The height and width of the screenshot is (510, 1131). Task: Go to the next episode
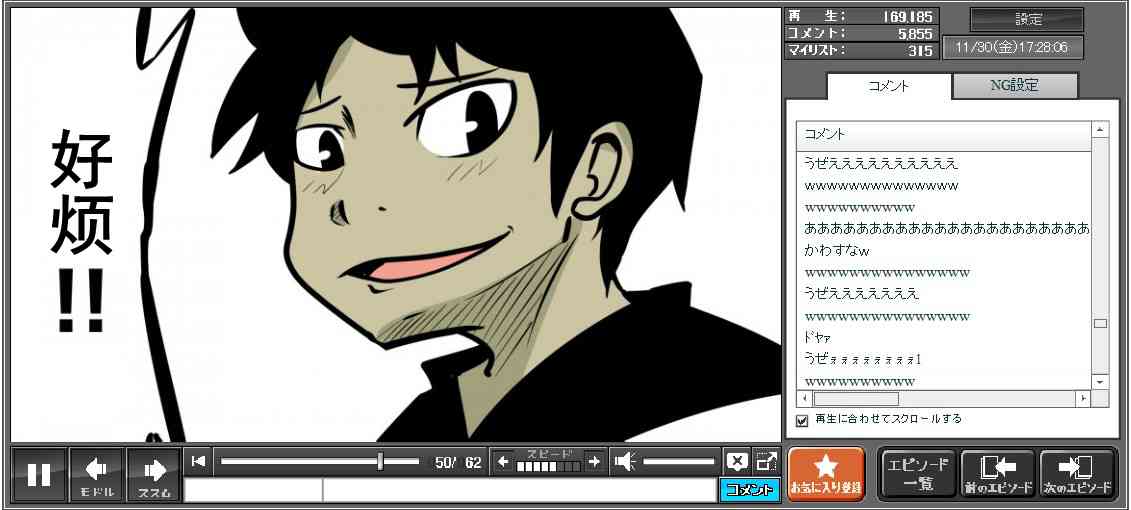tap(1077, 473)
